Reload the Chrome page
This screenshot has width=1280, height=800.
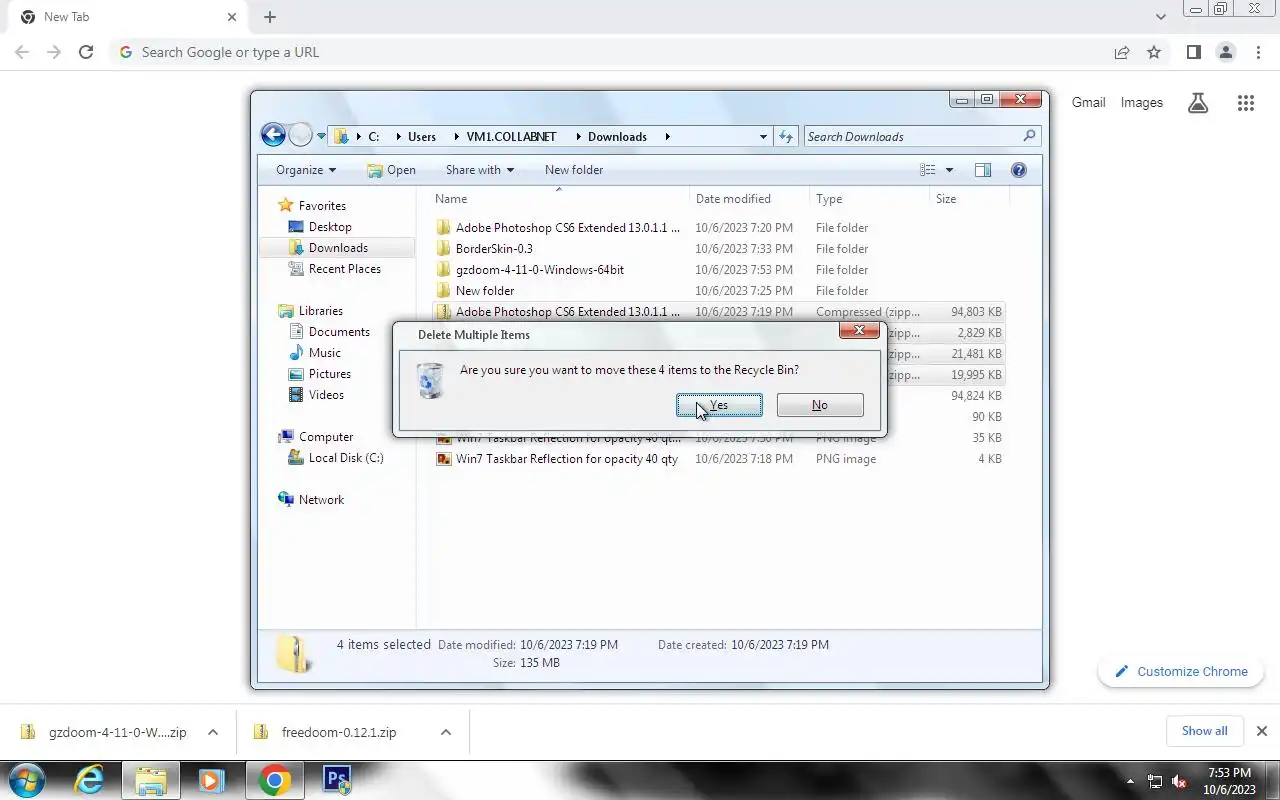pyautogui.click(x=86, y=52)
